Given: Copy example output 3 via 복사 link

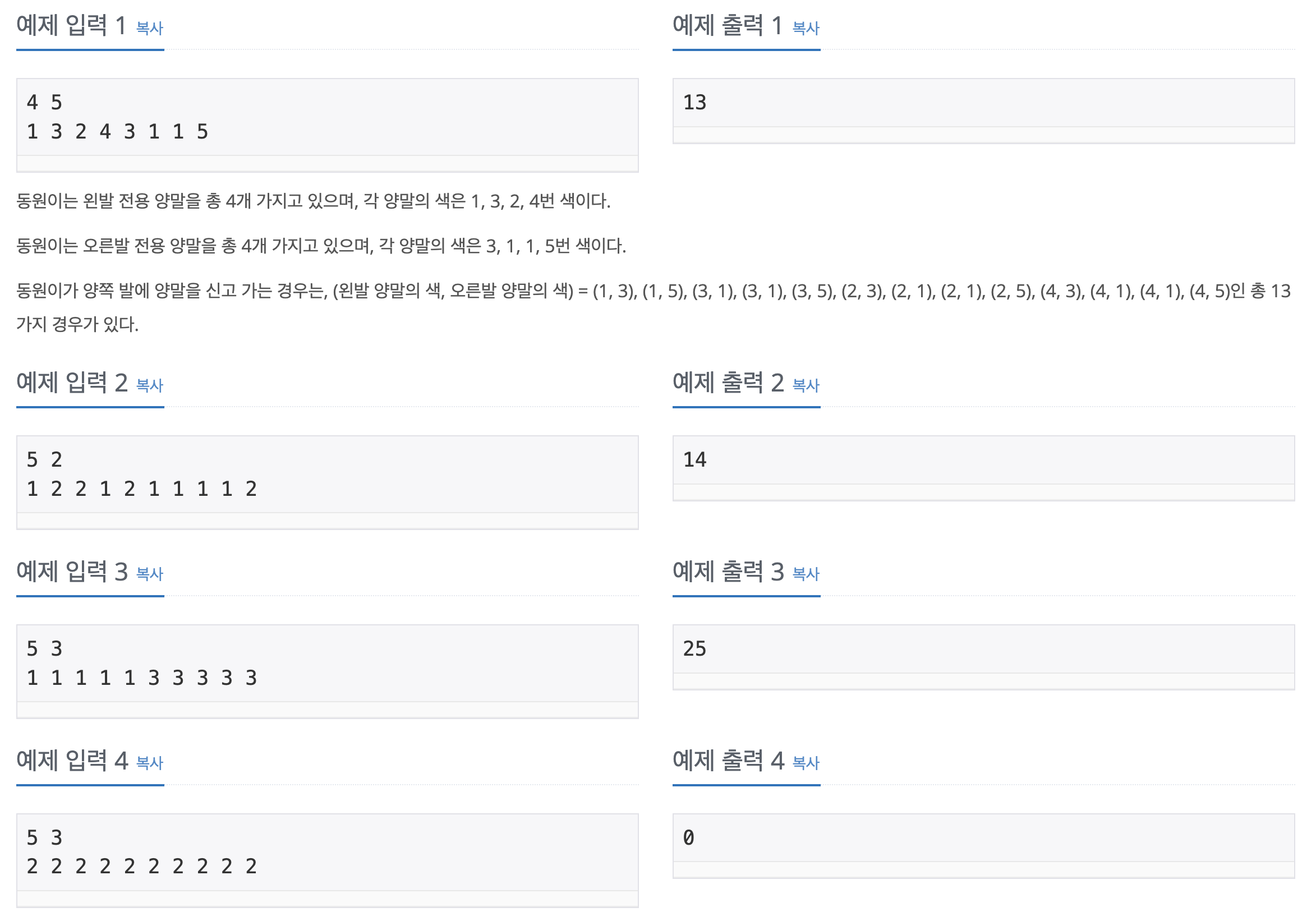Looking at the screenshot, I should coord(806,574).
